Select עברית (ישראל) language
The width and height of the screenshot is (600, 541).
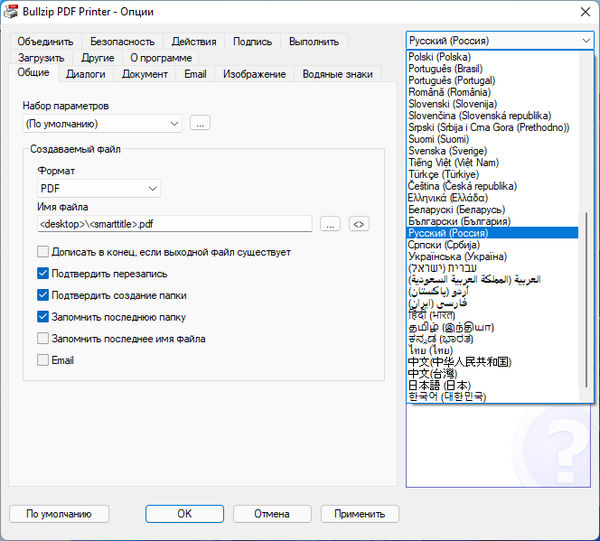tap(492, 268)
